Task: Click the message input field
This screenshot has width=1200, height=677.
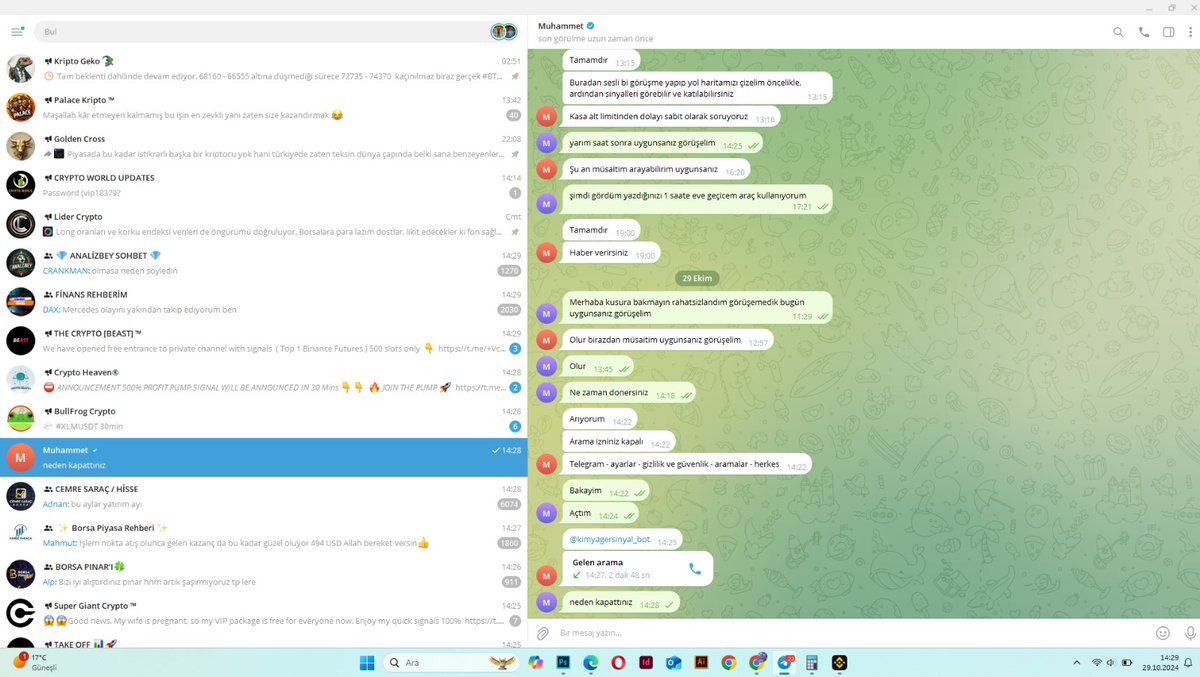Action: [850, 633]
